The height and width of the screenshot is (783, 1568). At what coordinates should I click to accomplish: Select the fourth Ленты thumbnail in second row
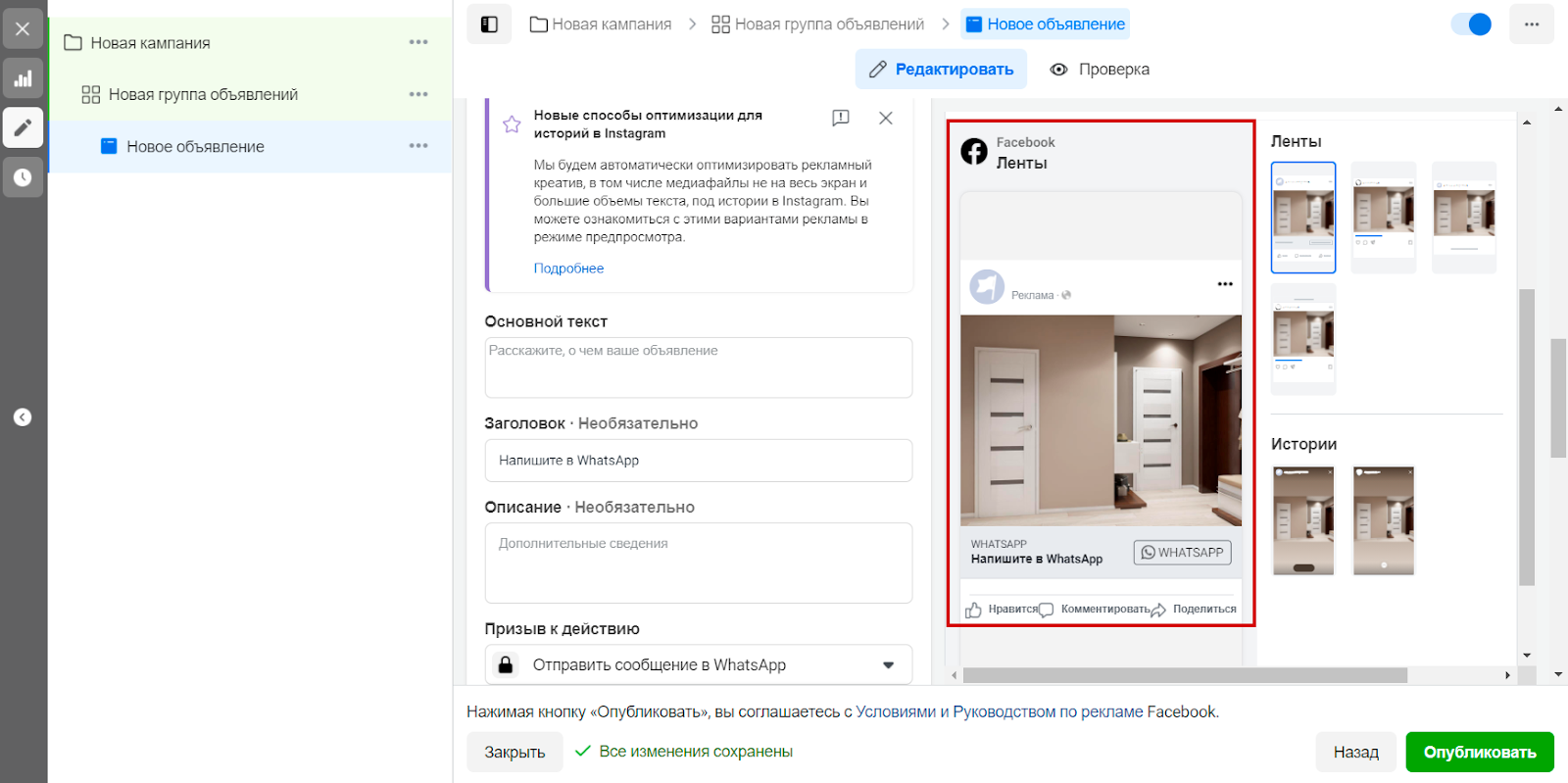pyautogui.click(x=1303, y=339)
